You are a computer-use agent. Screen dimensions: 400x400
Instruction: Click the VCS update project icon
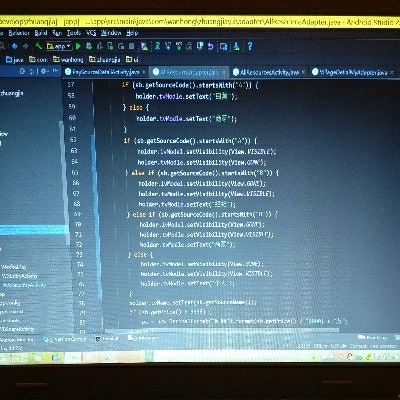point(168,46)
